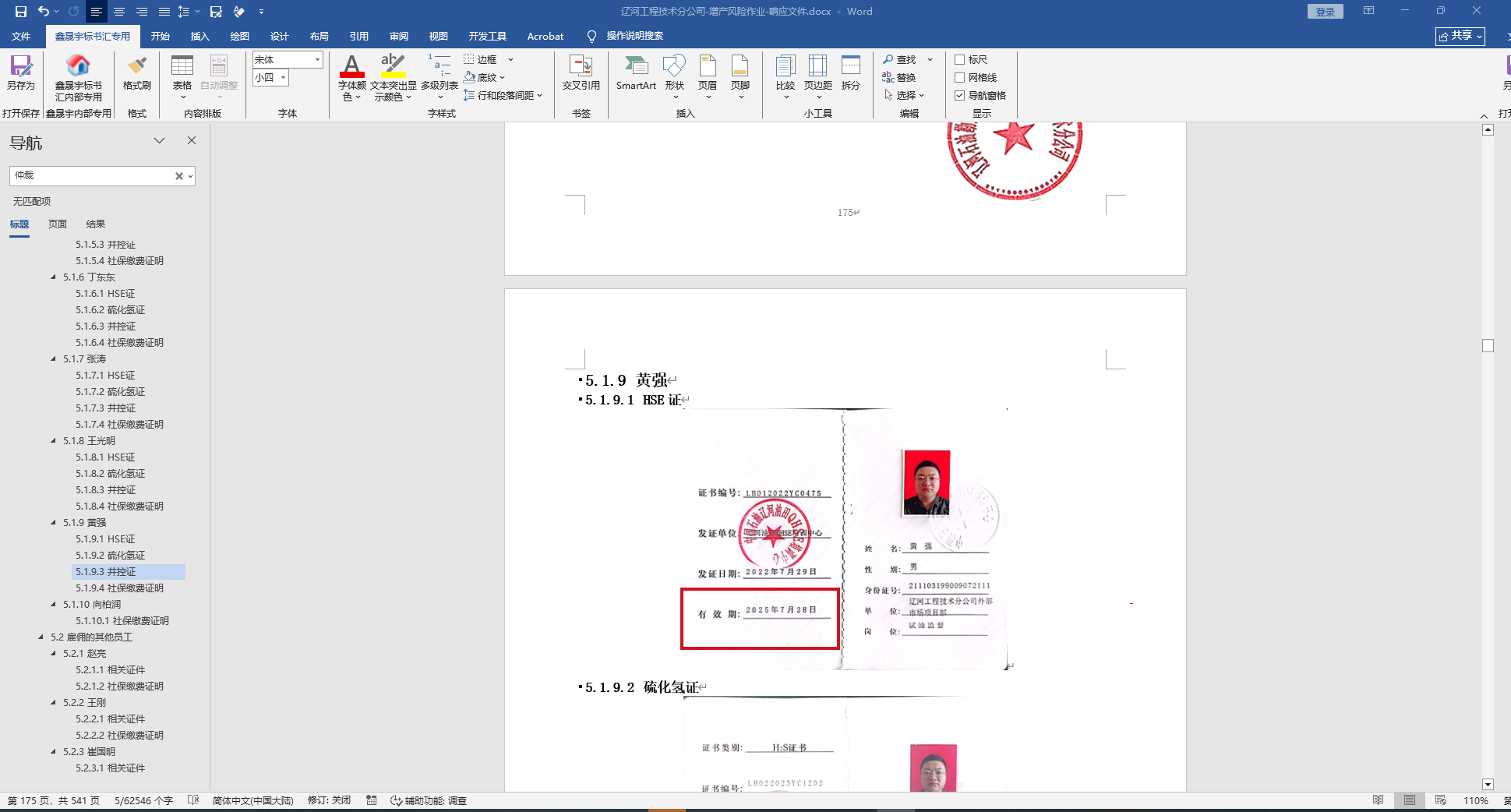Apply the yellow 文本突出显示颜色 highlight
Viewport: 1511px width, 812px height.
tap(394, 68)
